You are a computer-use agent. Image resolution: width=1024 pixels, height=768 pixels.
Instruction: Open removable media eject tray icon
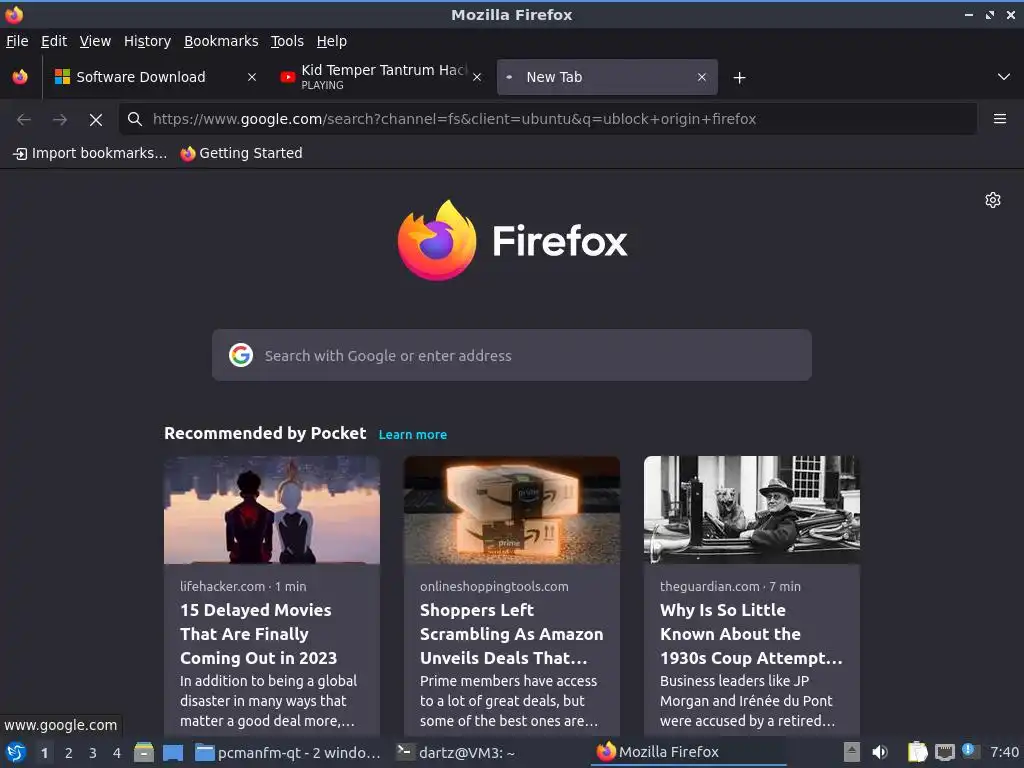[851, 752]
